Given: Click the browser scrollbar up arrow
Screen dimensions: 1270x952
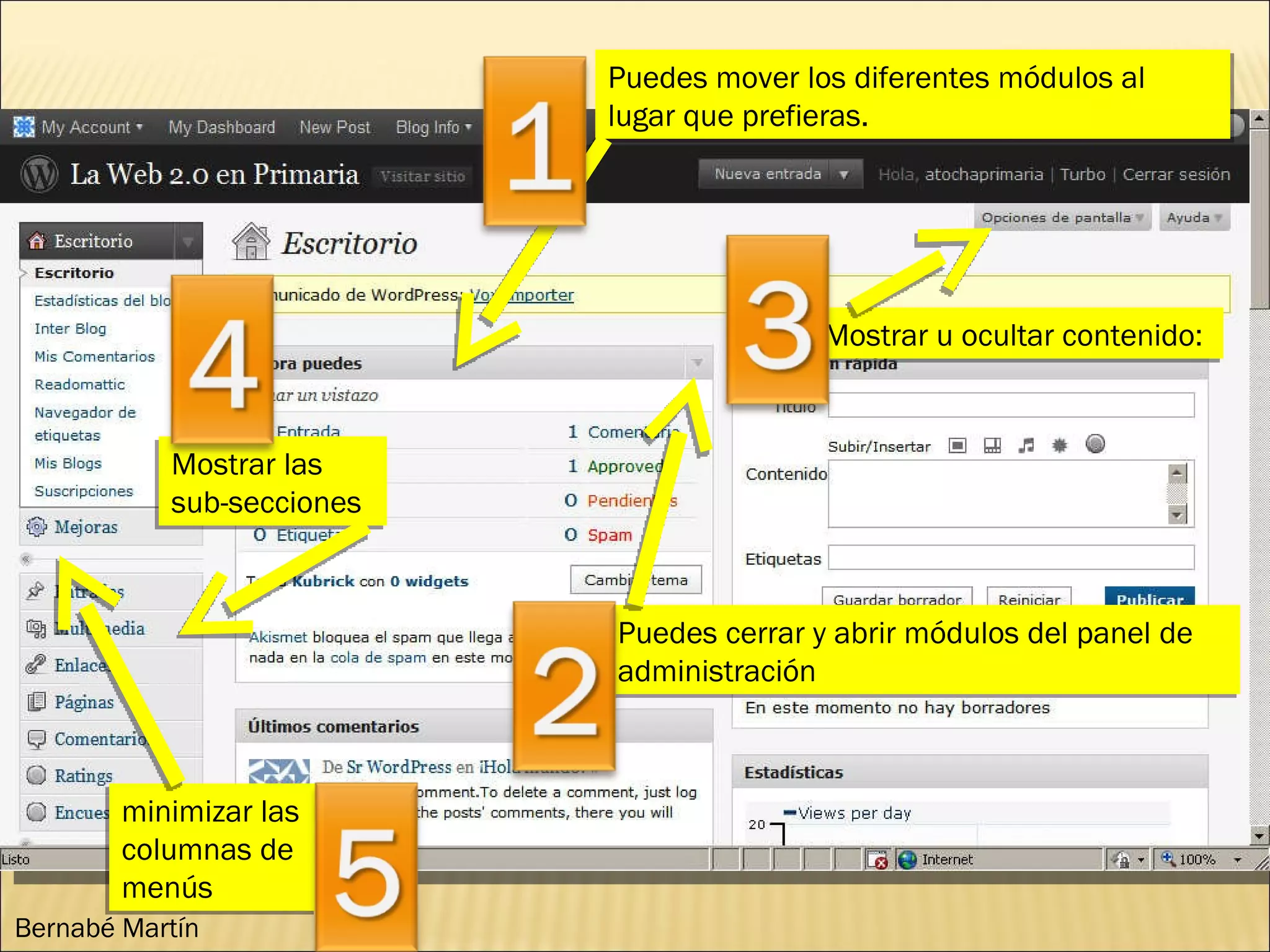Looking at the screenshot, I should [1259, 118].
